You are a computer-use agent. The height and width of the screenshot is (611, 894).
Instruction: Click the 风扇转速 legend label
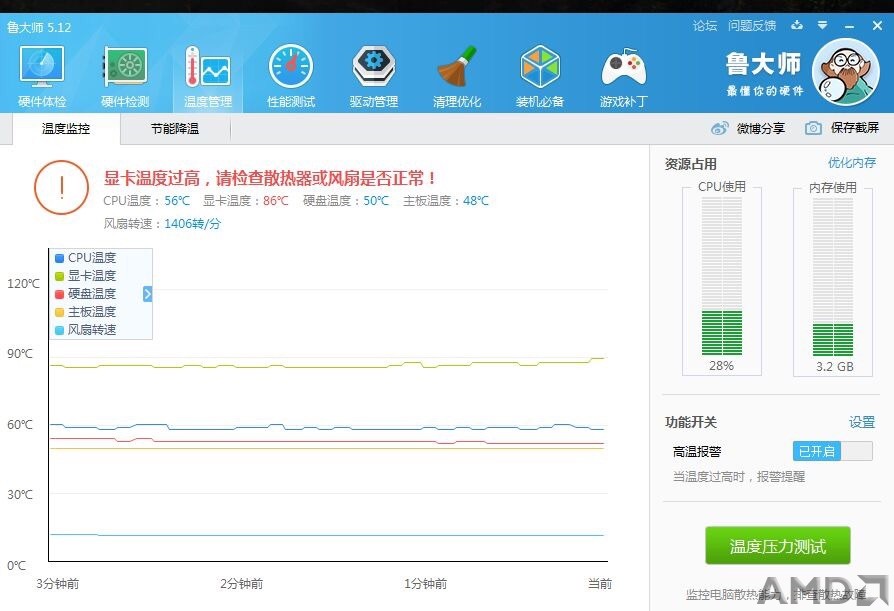click(x=92, y=329)
